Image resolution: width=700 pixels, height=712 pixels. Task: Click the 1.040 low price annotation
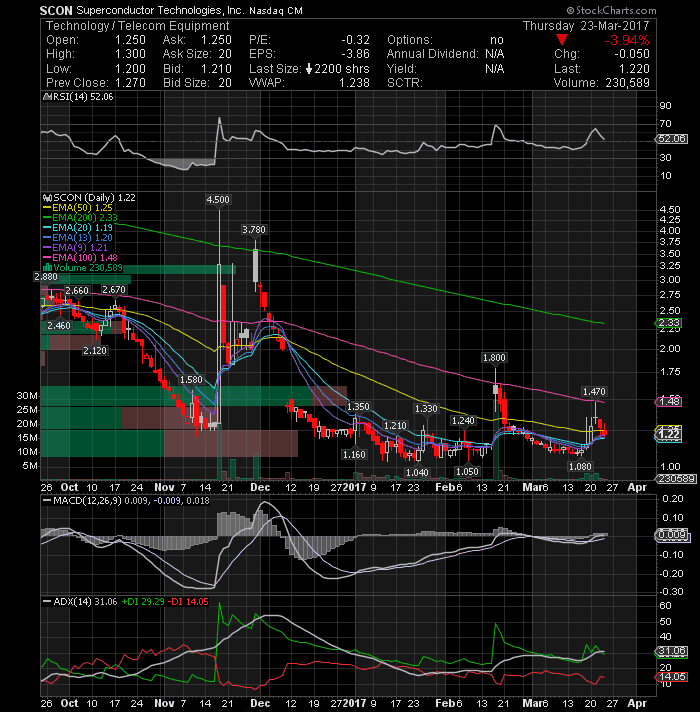[x=417, y=473]
